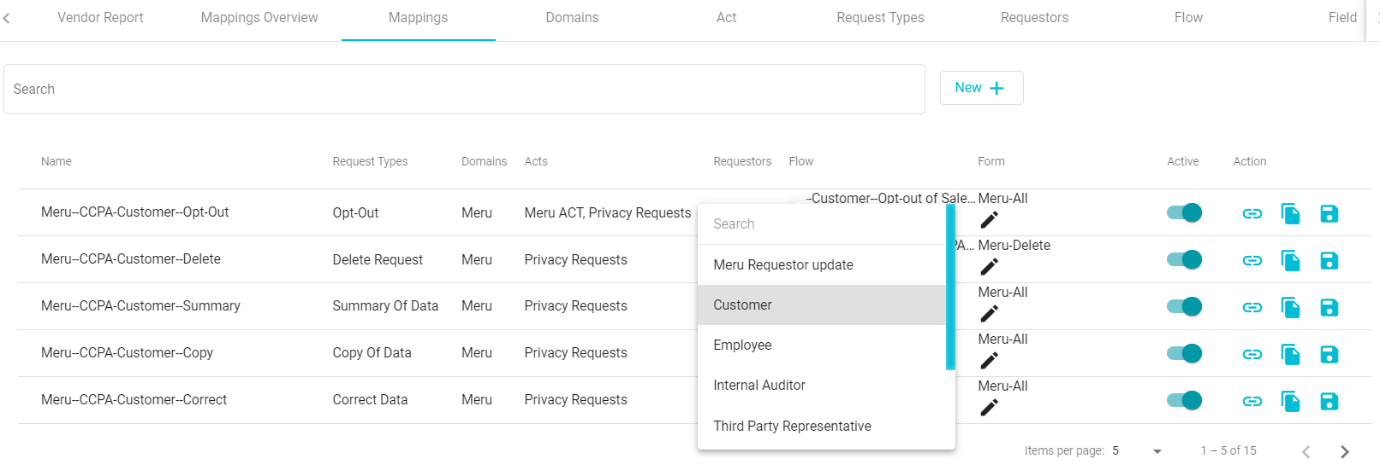Save the Meru--CCPA-Customer--Delete mapping
Screen dimensions: 1380x476
pyautogui.click(x=1329, y=260)
